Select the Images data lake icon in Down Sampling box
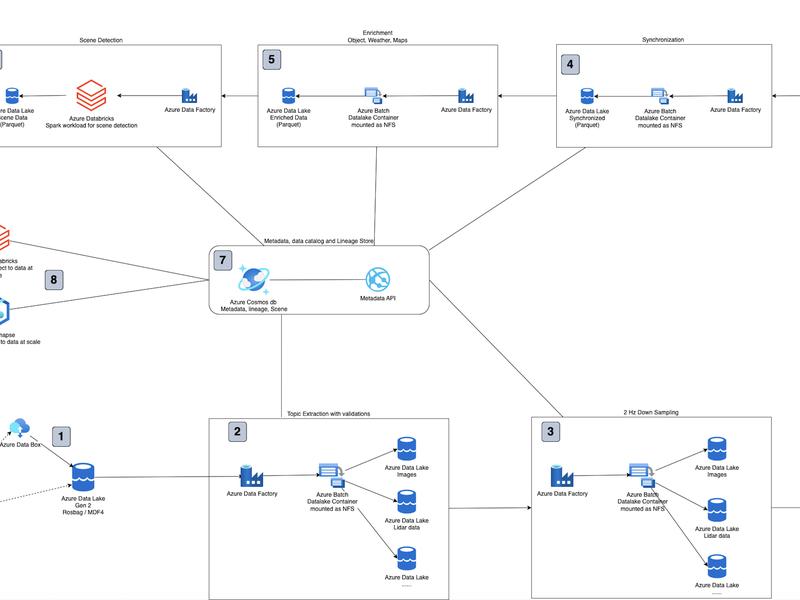 (x=717, y=449)
